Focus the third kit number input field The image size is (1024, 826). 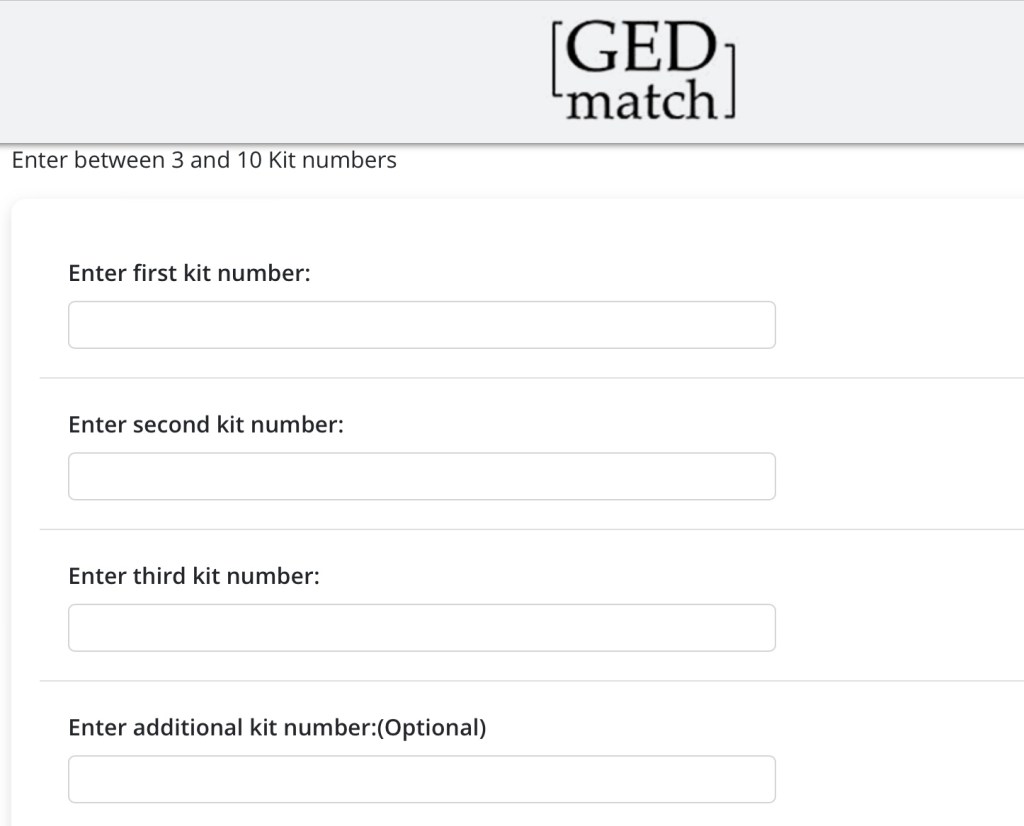pyautogui.click(x=421, y=628)
